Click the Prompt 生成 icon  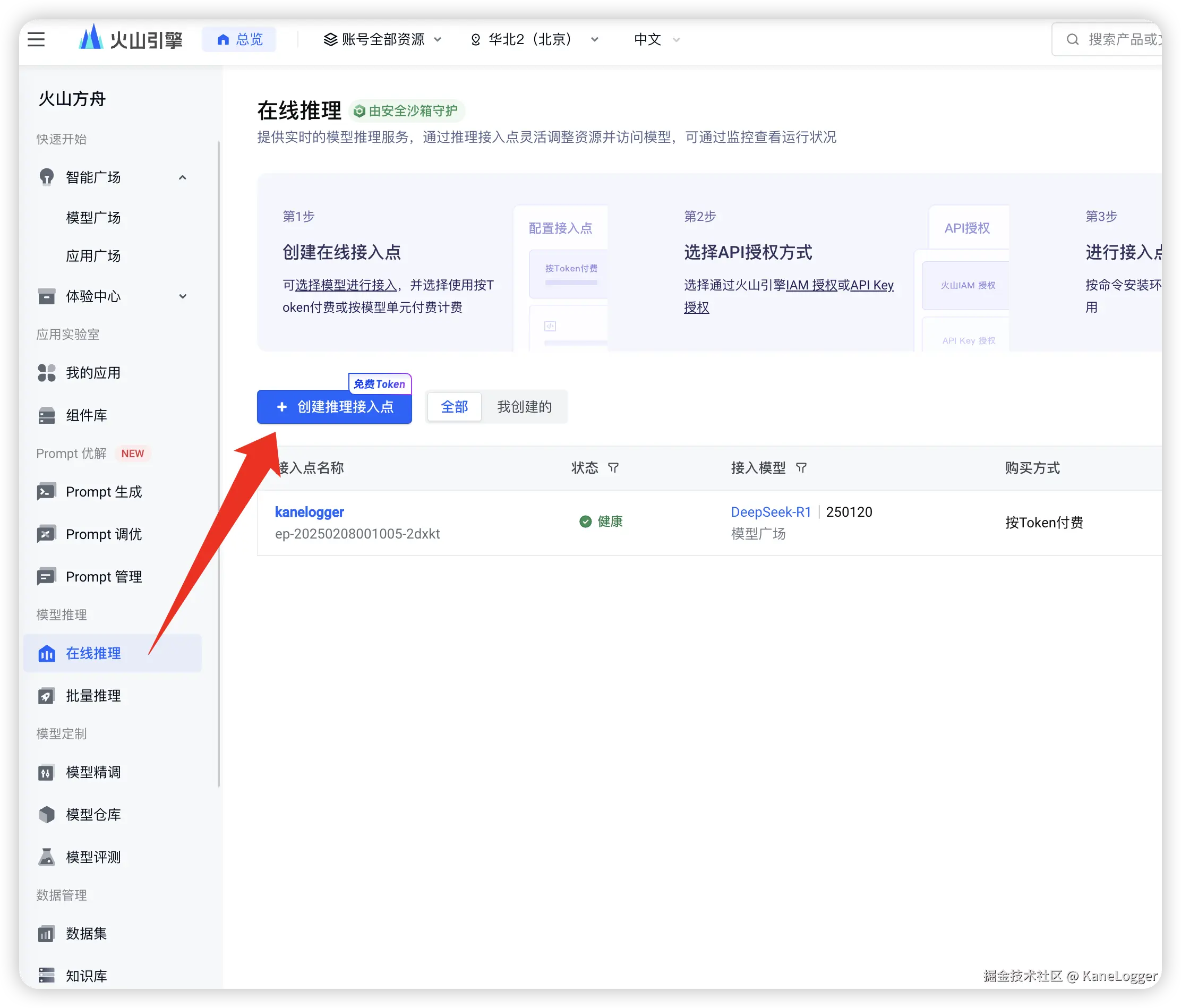[47, 491]
